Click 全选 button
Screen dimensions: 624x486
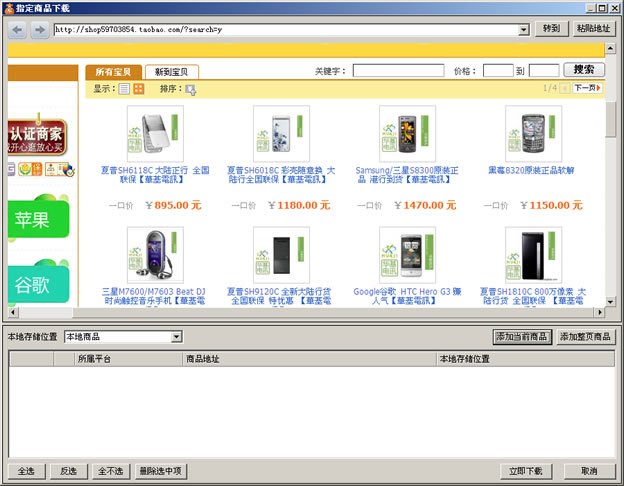point(26,471)
